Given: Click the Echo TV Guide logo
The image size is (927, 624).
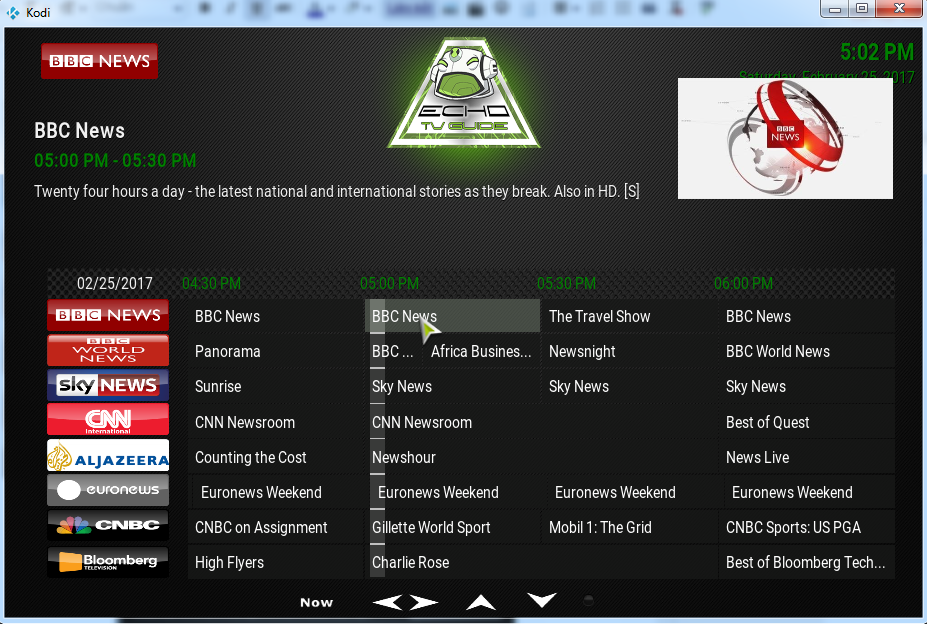Looking at the screenshot, I should (464, 93).
